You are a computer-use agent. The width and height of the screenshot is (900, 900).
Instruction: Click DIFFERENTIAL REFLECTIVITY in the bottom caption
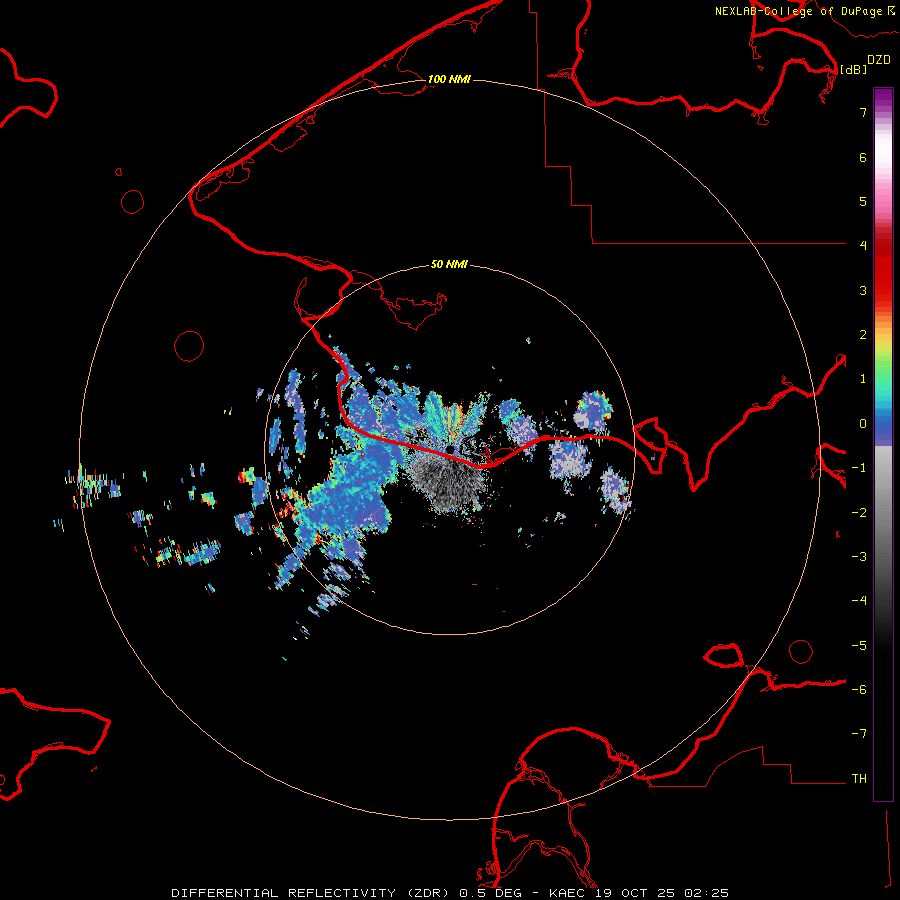284,893
